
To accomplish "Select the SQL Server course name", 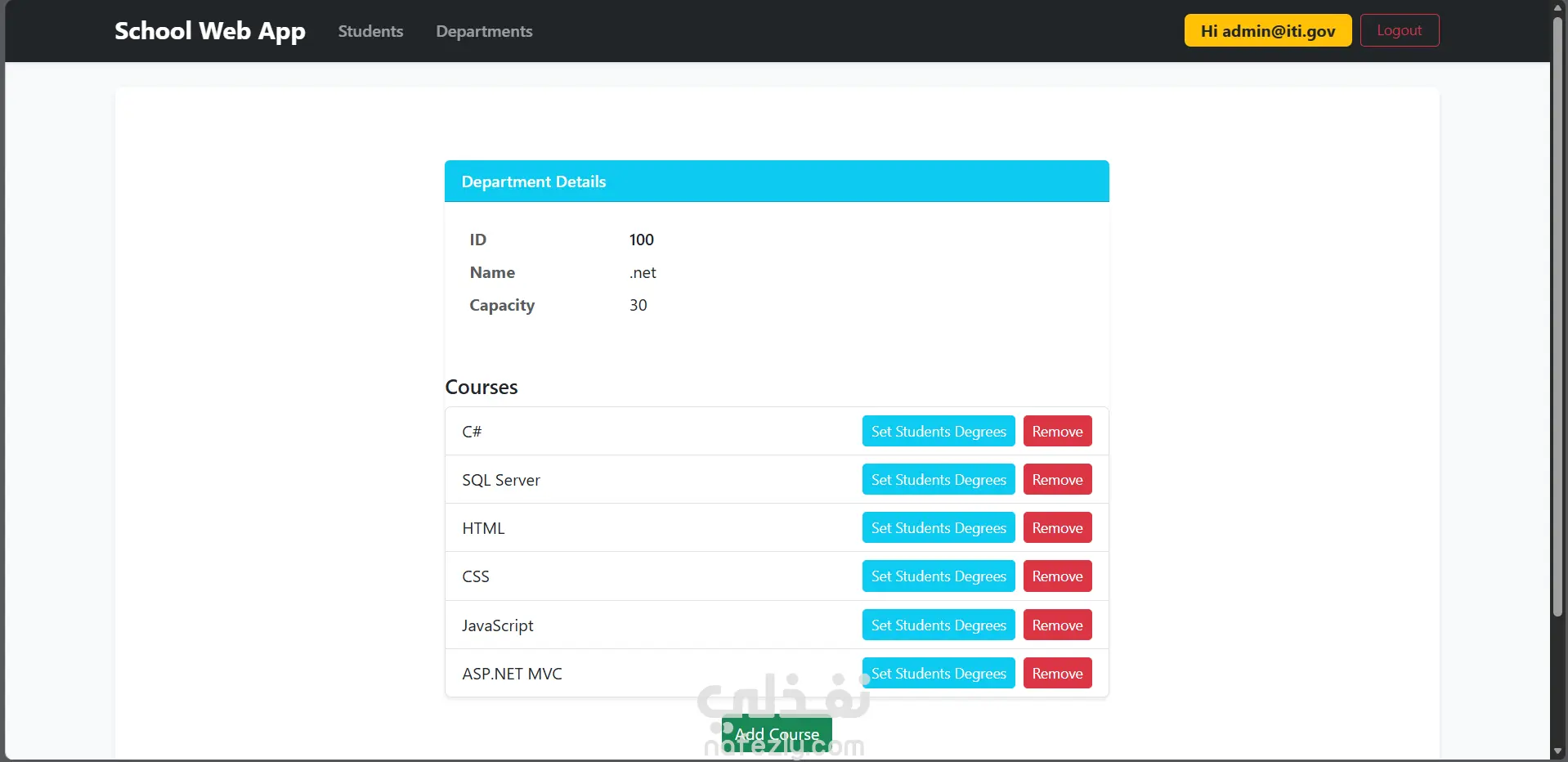I will coord(501,480).
